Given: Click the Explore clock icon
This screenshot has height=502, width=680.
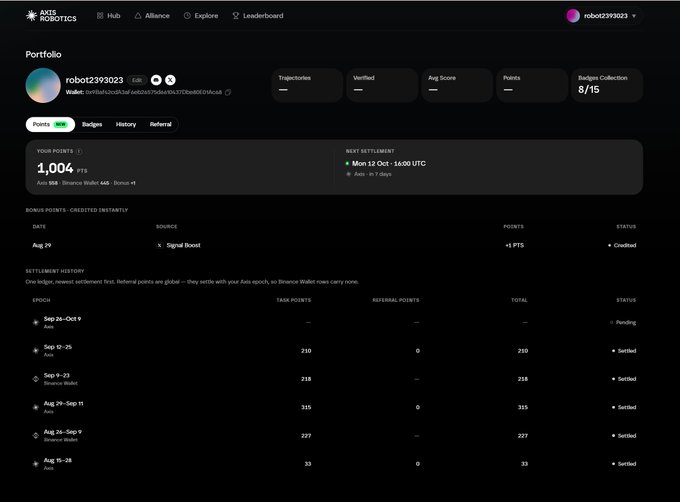Looking at the screenshot, I should [x=187, y=16].
